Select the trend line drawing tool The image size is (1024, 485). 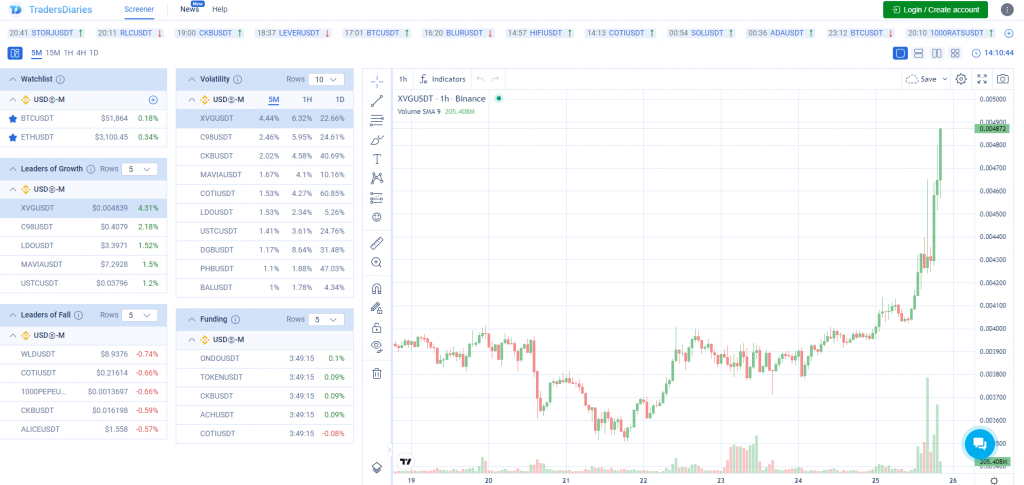(x=377, y=101)
